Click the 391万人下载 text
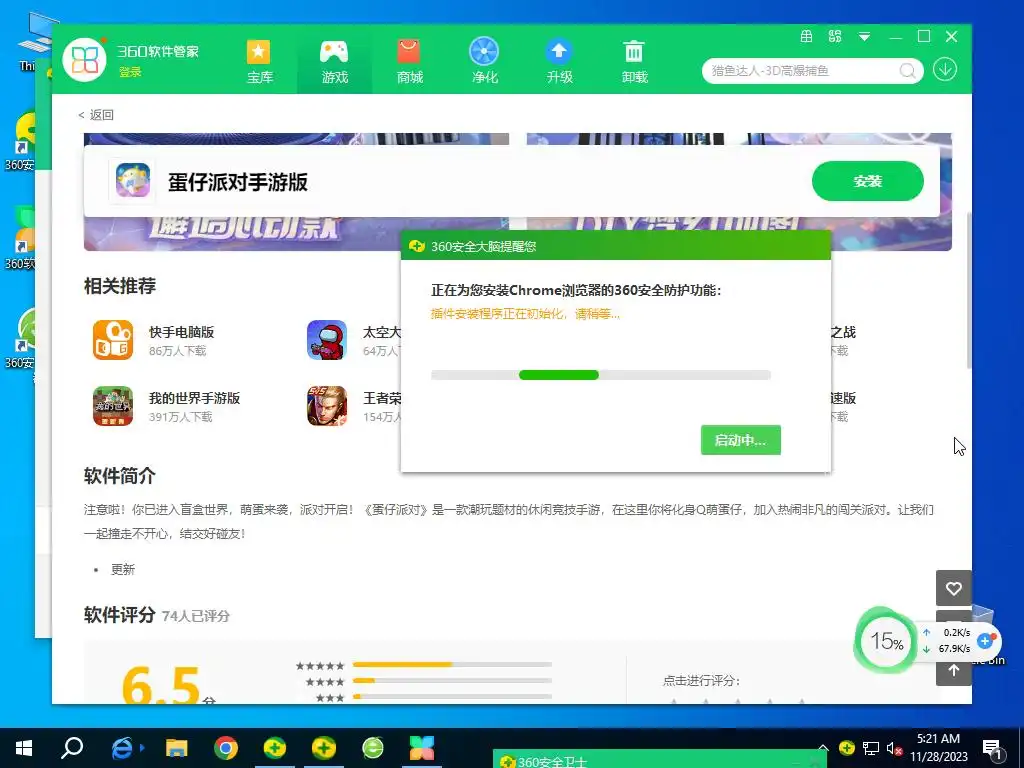The image size is (1024, 768). [x=181, y=417]
